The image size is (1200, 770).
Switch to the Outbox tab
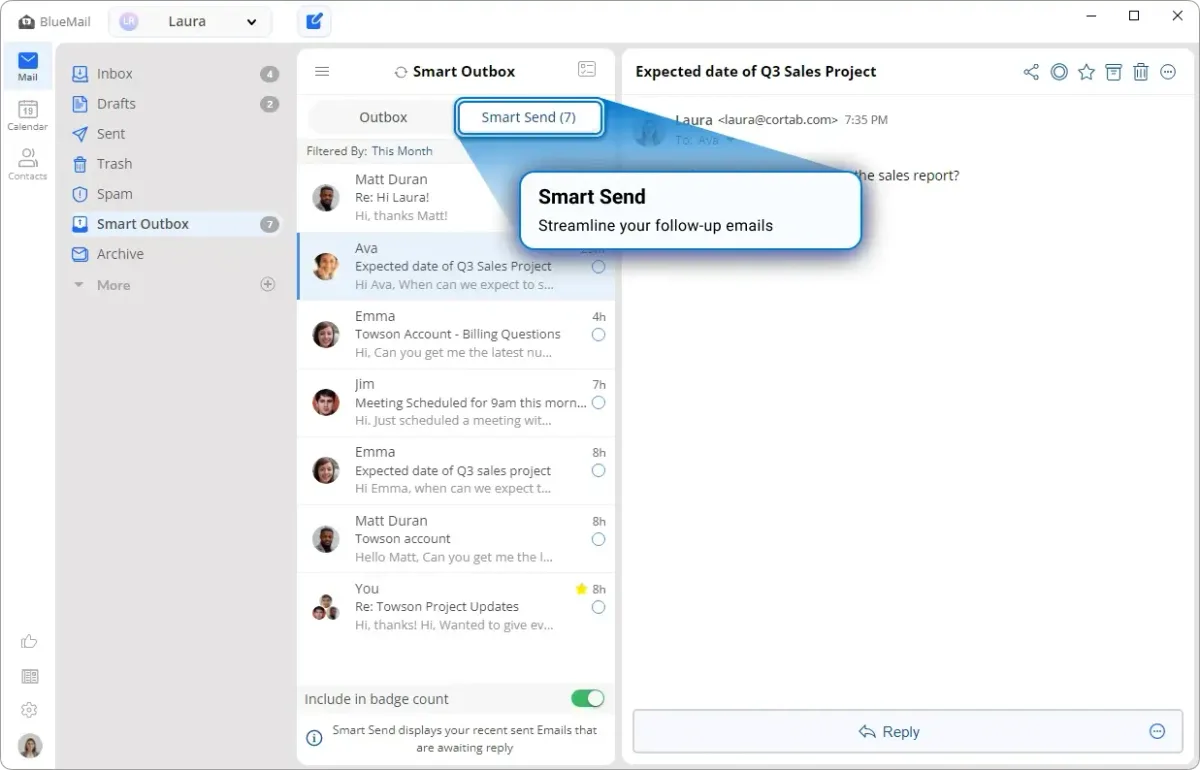tap(383, 117)
